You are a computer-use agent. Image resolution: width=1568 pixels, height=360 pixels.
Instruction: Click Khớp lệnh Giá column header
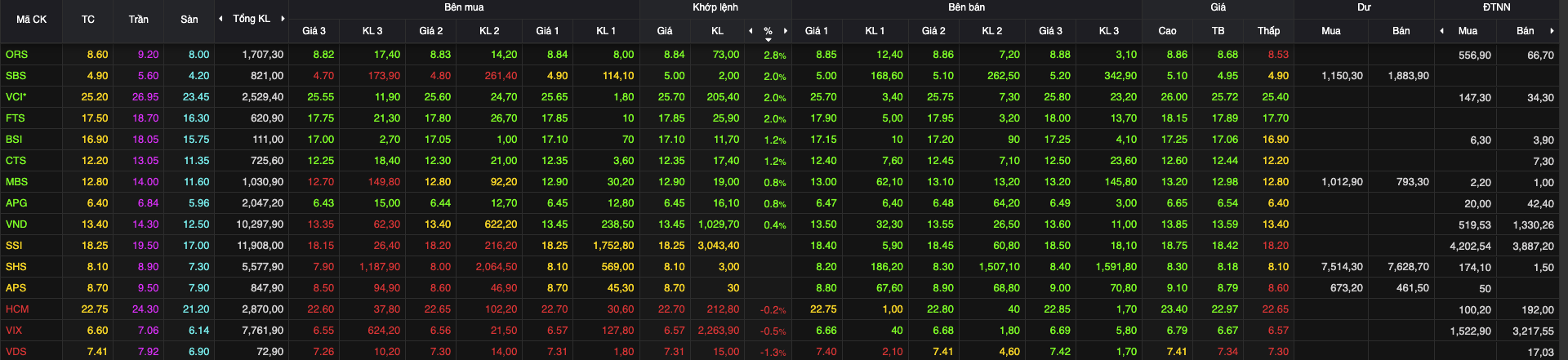tap(665, 31)
